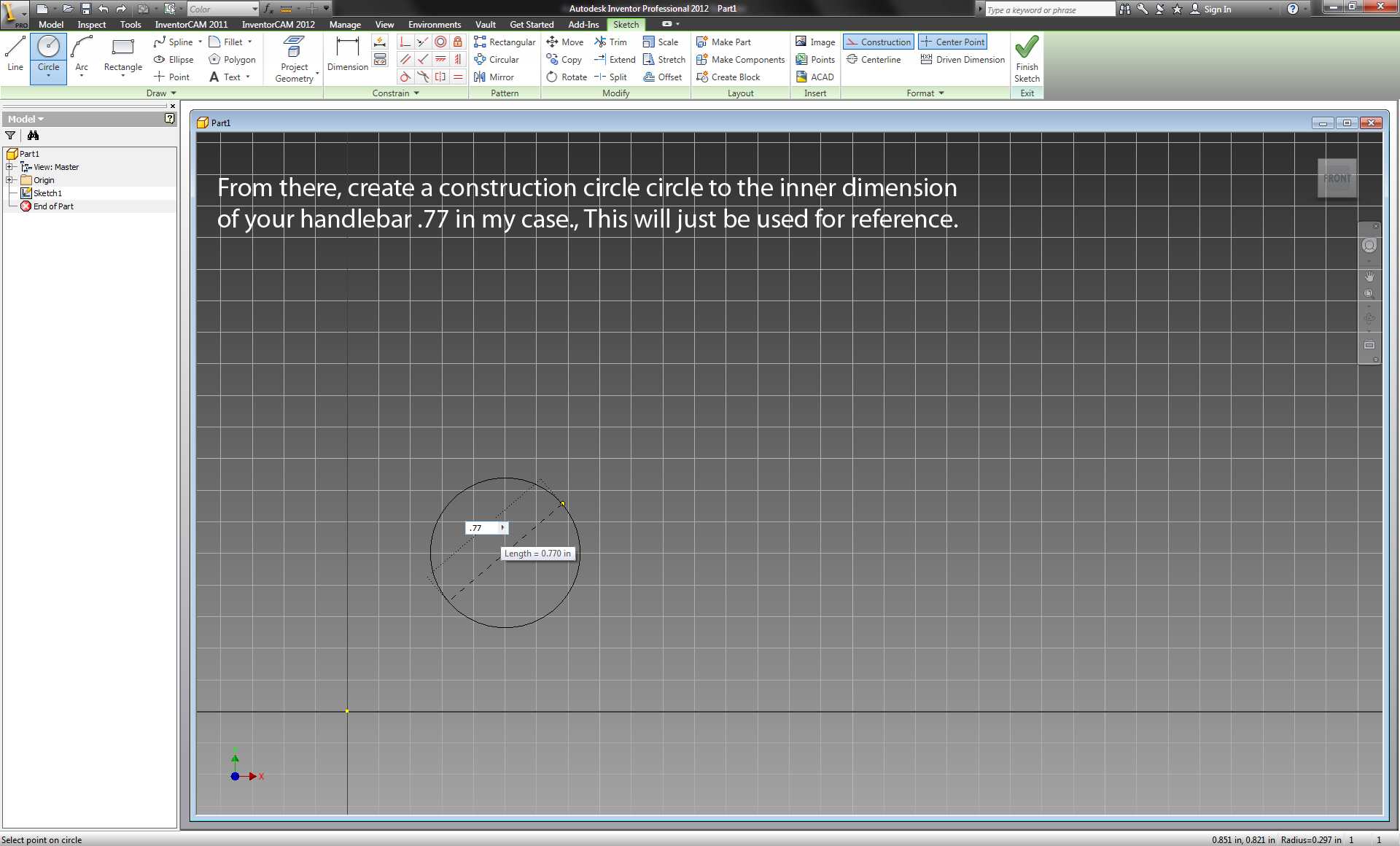Open the Tools ribbon tab
This screenshot has height=846, width=1400.
tap(131, 24)
